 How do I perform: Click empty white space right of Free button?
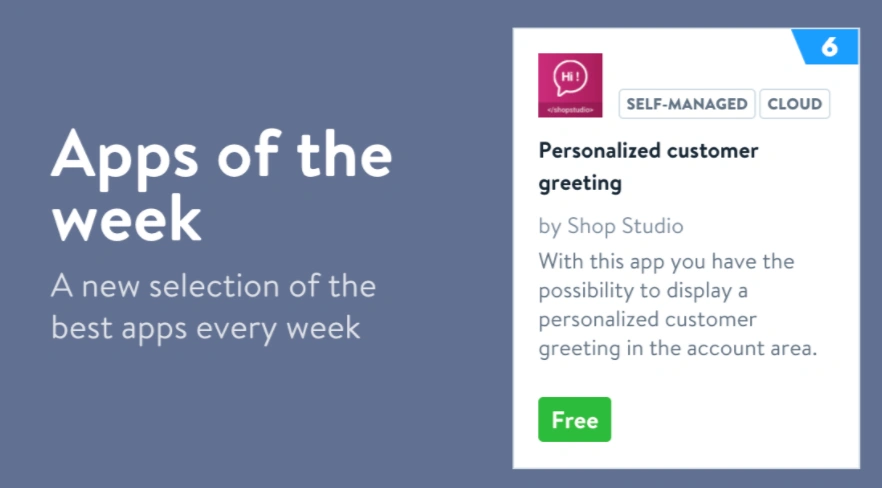730,420
